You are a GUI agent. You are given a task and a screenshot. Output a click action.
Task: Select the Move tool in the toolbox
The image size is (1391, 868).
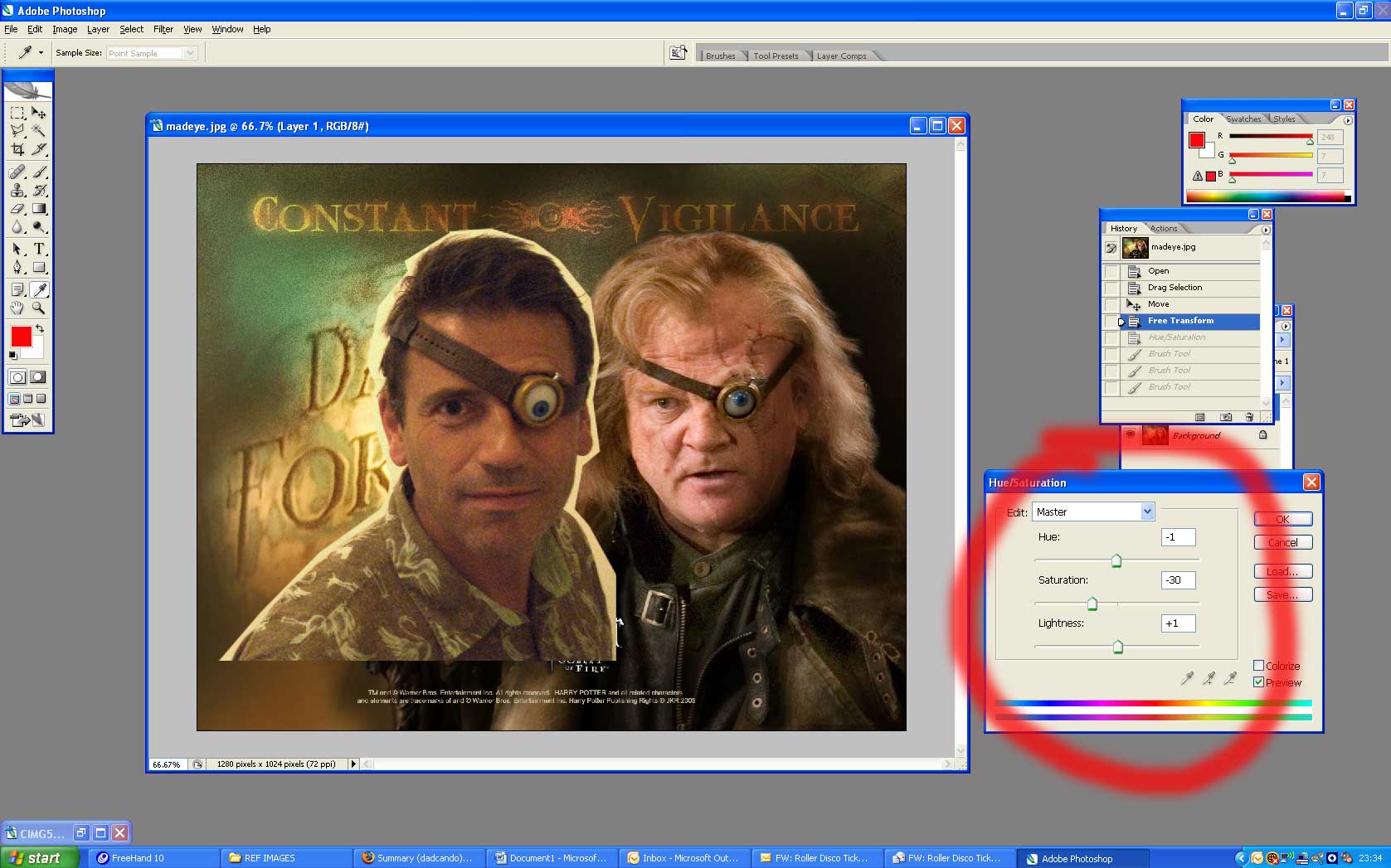[x=39, y=113]
